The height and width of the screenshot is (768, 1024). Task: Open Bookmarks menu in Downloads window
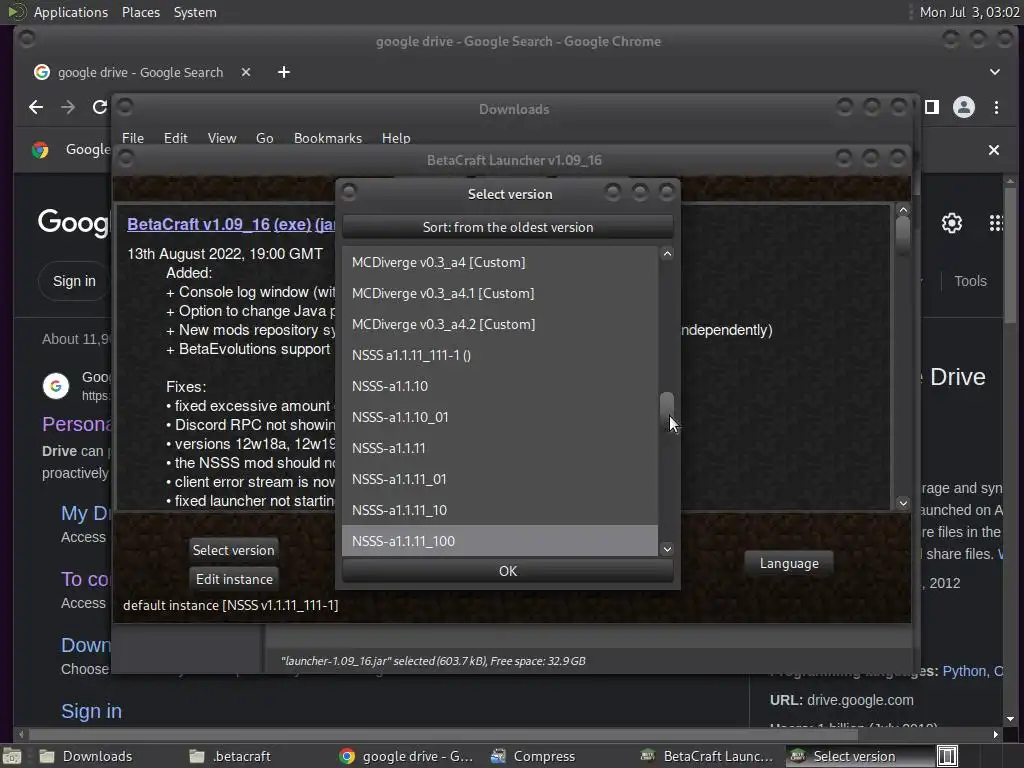point(328,138)
